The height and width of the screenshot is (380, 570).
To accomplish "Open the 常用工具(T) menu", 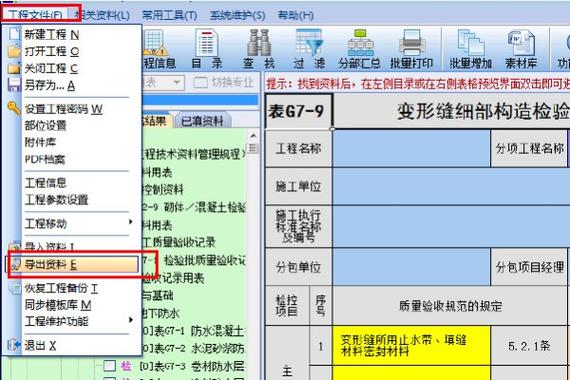I will tap(170, 15).
